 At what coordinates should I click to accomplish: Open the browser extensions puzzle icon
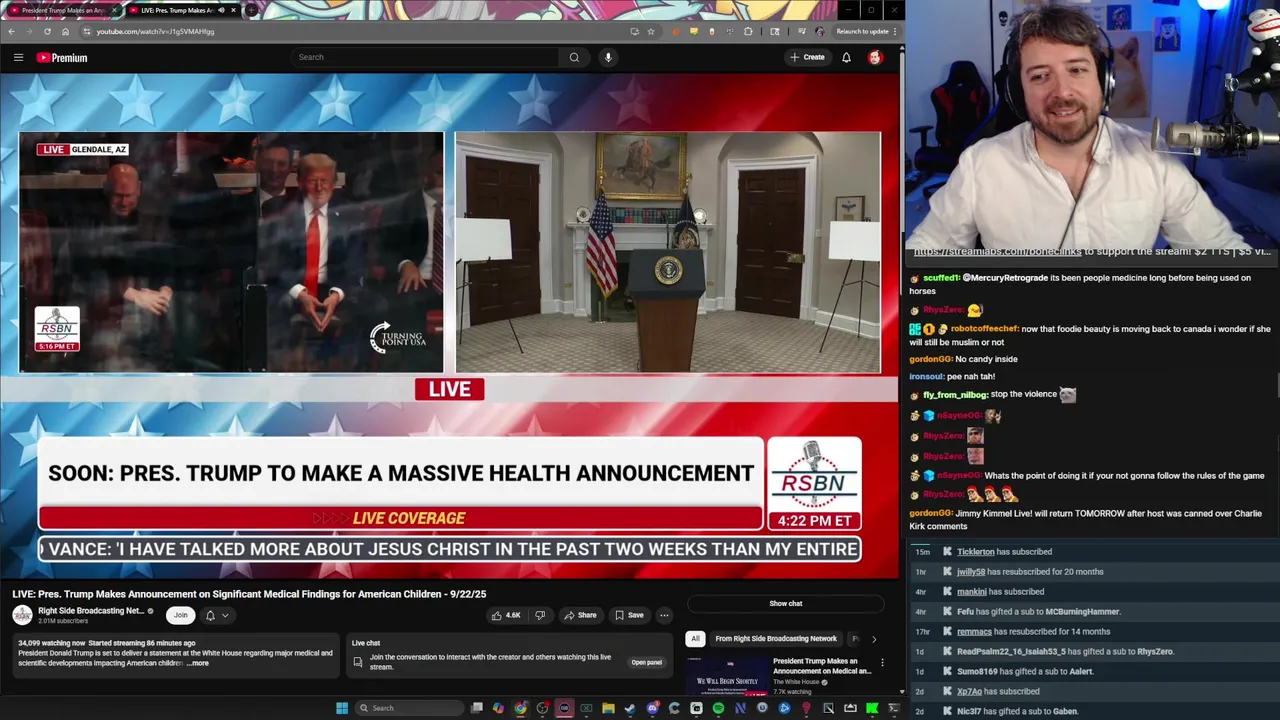click(748, 31)
